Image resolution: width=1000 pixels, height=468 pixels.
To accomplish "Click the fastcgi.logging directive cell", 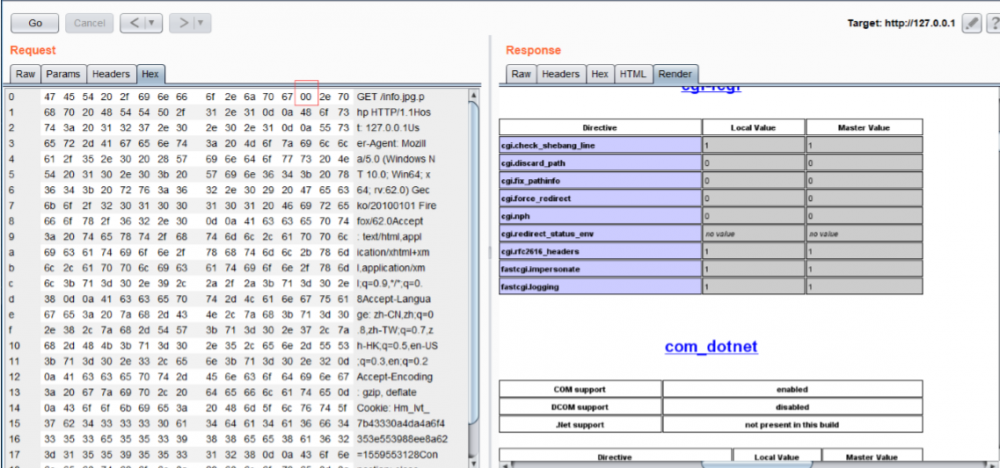I will [x=599, y=287].
